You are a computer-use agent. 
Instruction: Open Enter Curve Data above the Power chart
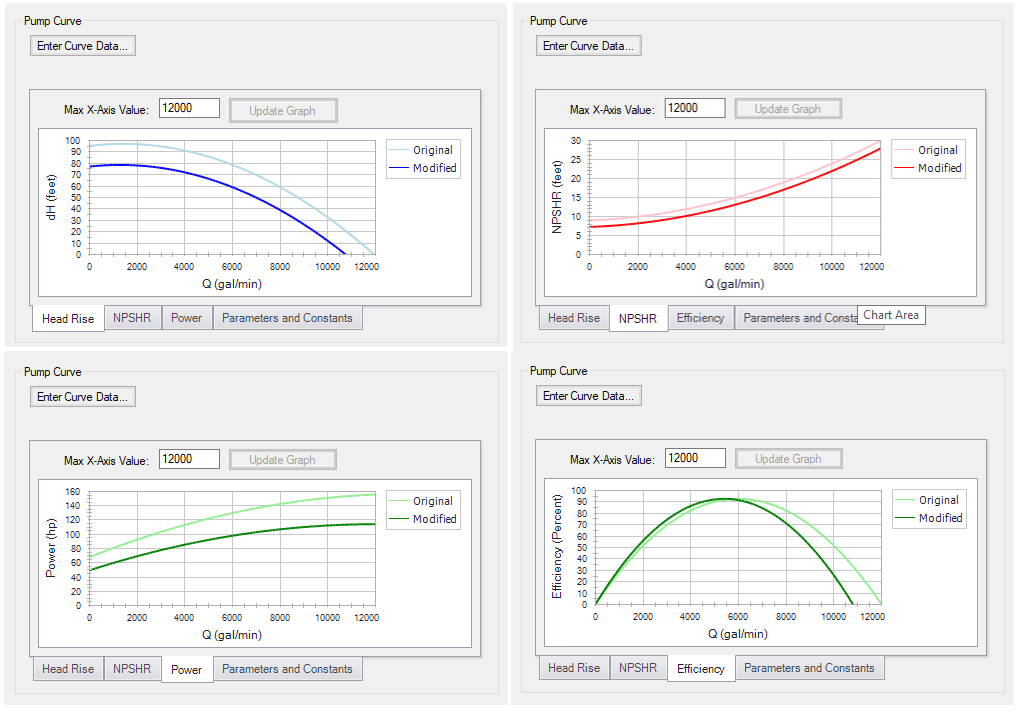tap(82, 397)
